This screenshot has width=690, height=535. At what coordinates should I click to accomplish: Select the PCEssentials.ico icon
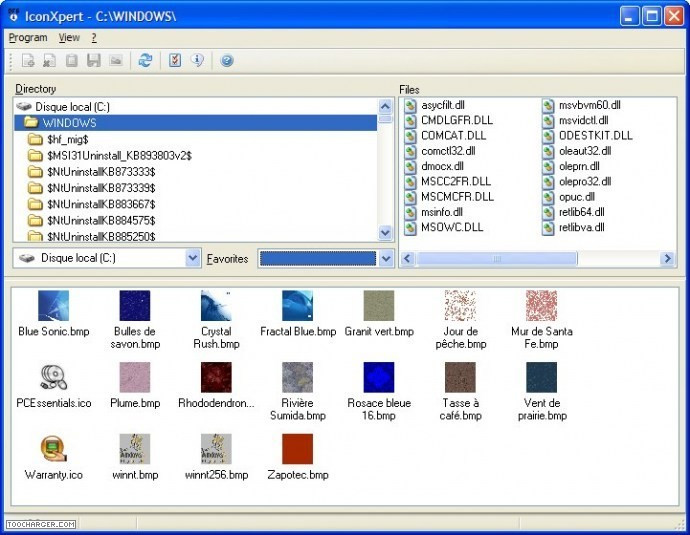click(53, 377)
